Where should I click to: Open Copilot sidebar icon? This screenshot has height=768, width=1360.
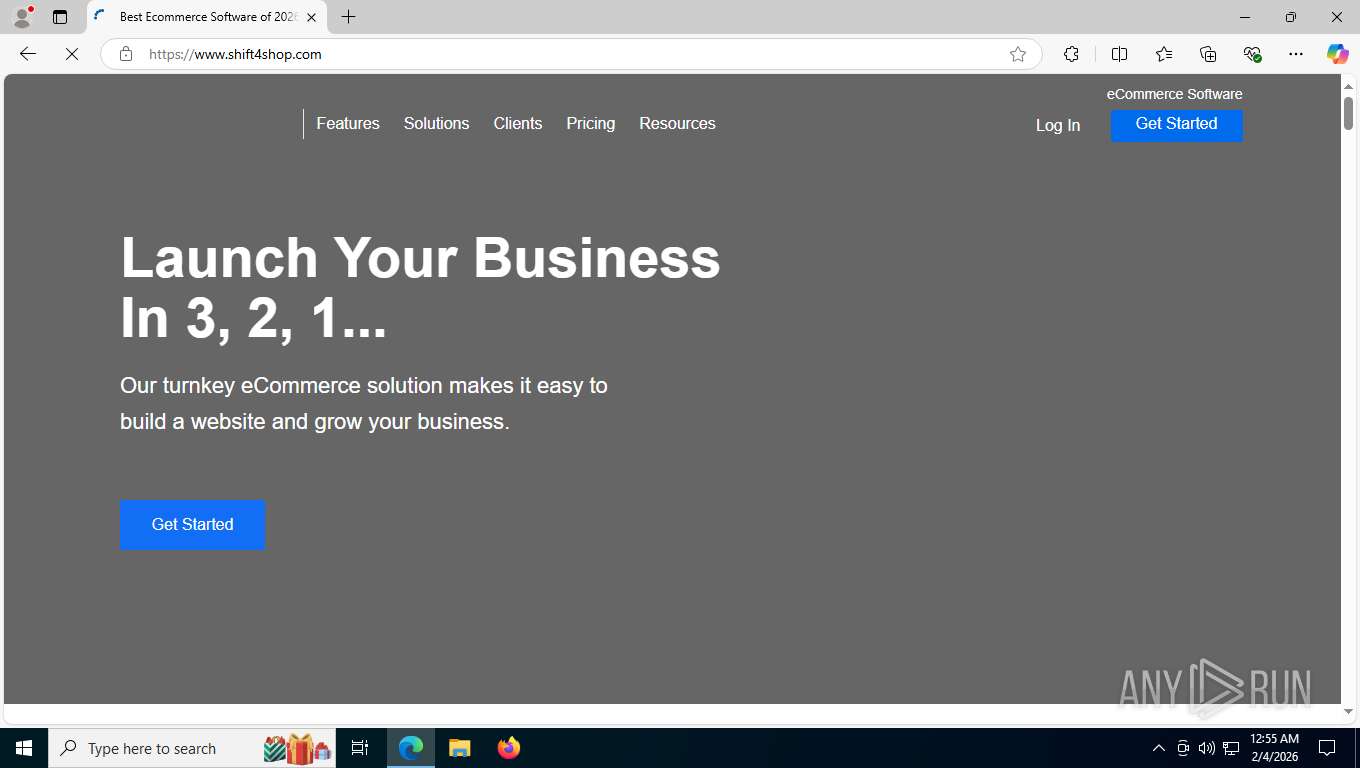[x=1337, y=54]
